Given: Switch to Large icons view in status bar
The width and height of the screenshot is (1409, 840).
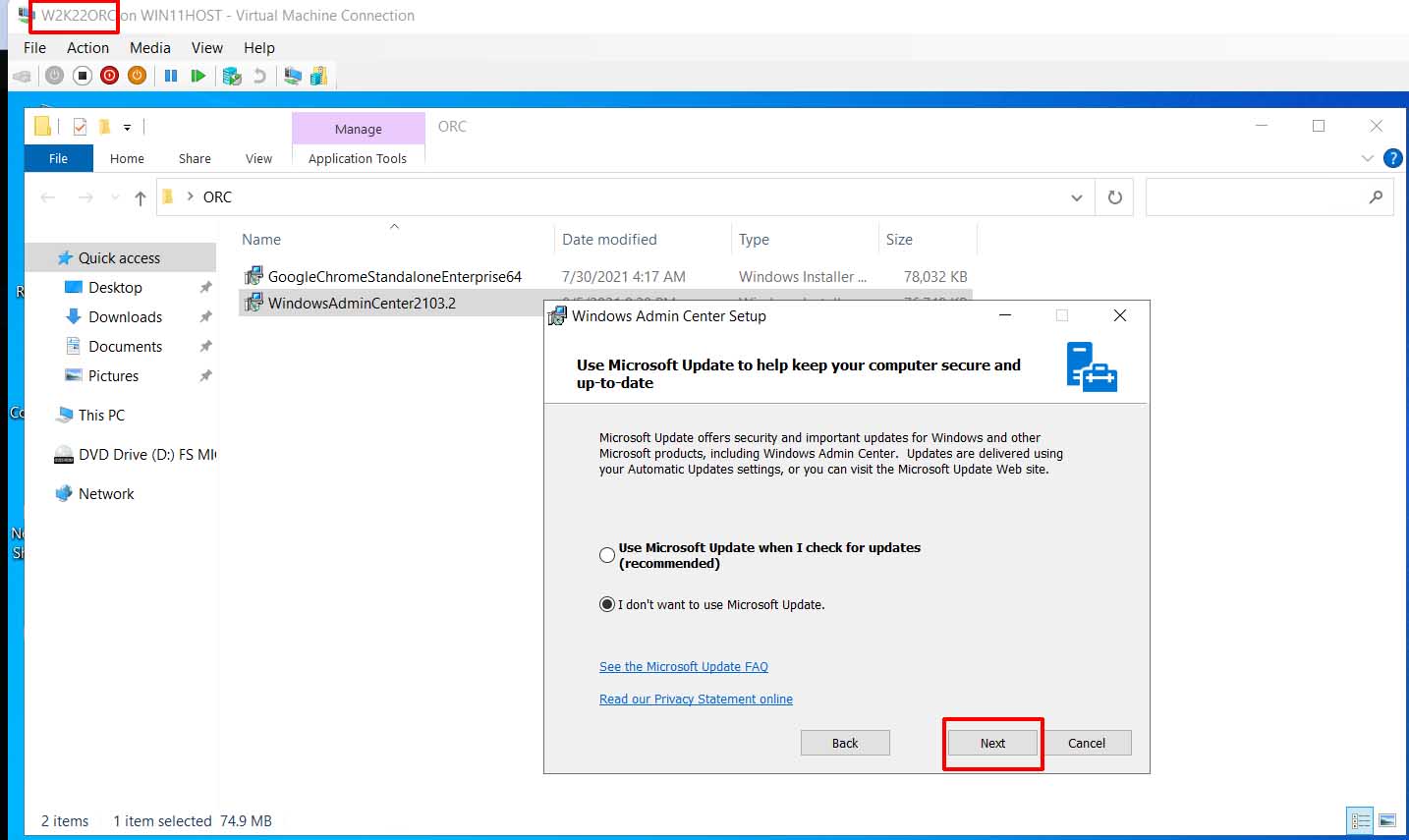Looking at the screenshot, I should (1387, 820).
